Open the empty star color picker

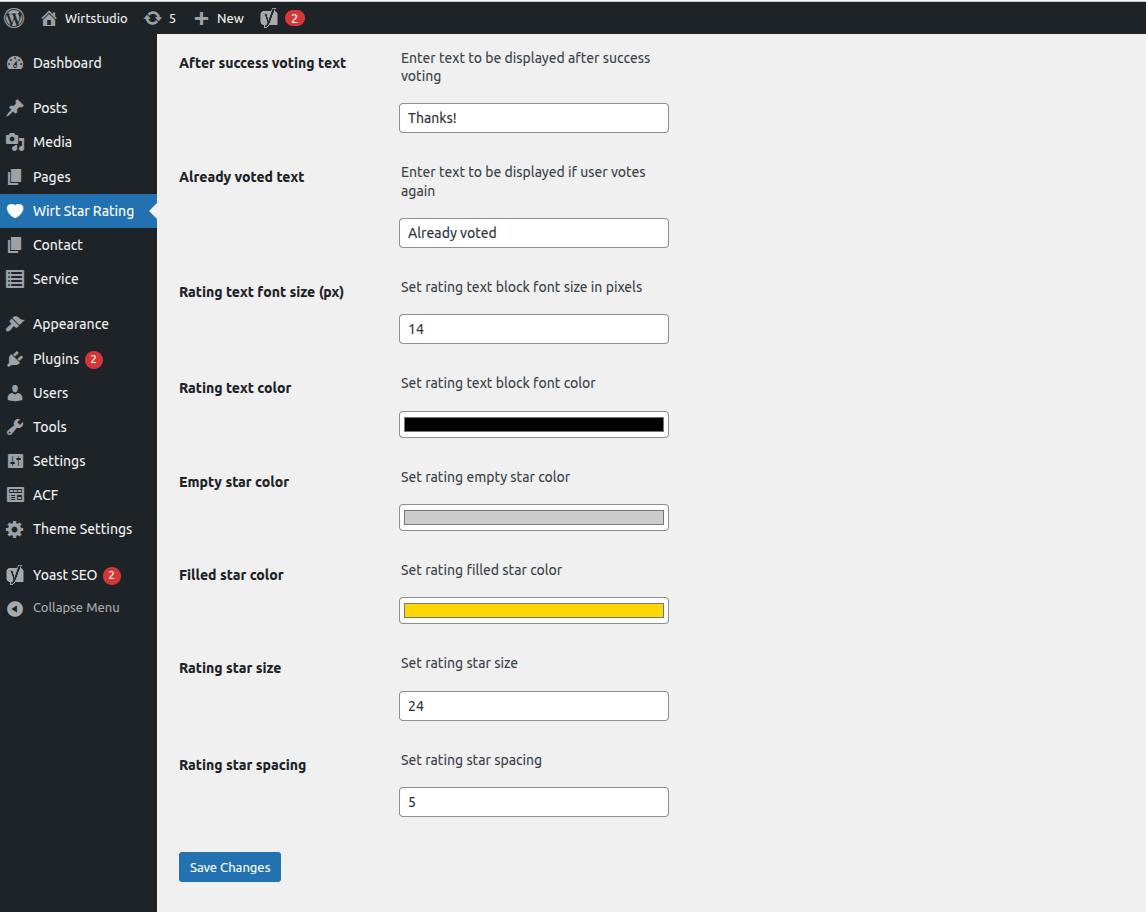click(533, 517)
